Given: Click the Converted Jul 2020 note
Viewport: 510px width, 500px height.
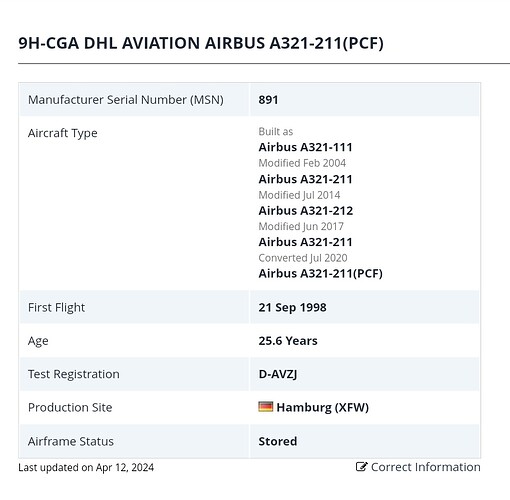Looking at the screenshot, I should coord(303,258).
